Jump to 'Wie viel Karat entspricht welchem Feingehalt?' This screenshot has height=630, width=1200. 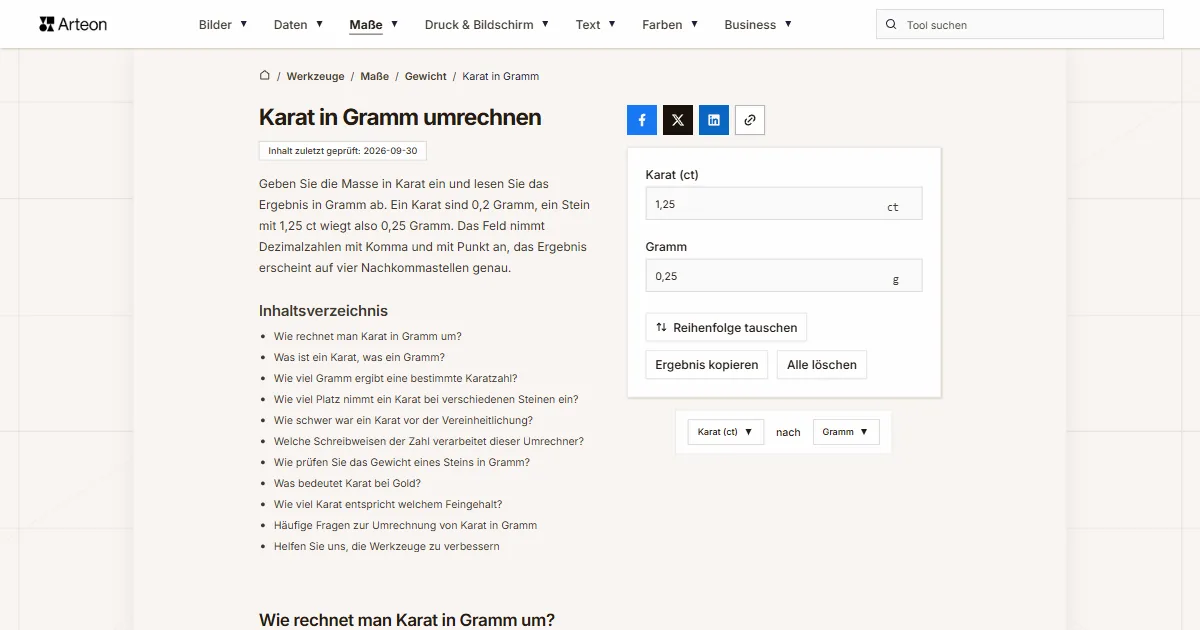pyautogui.click(x=388, y=504)
